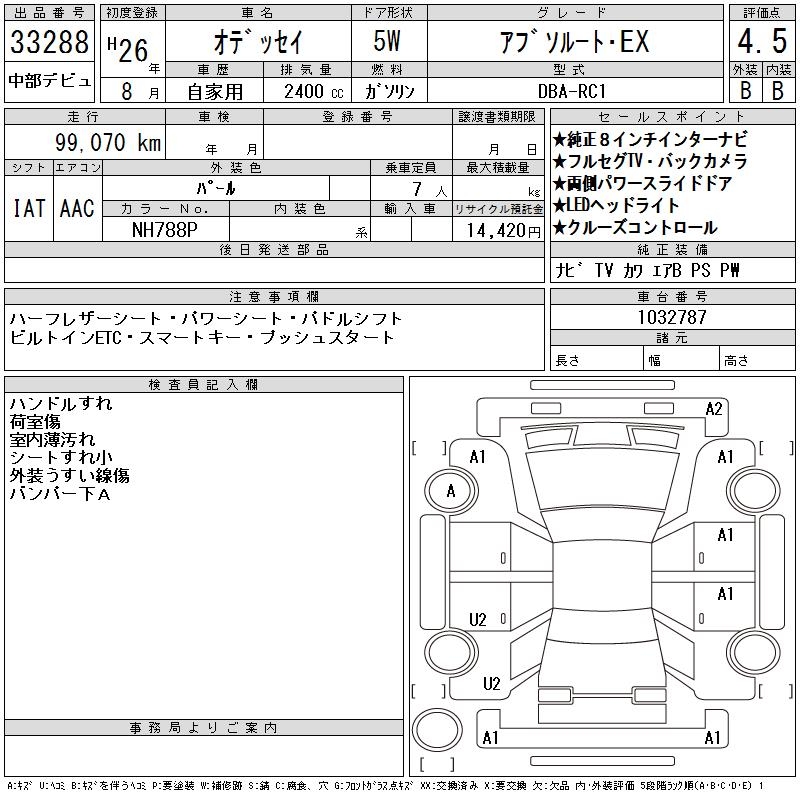Click the 中部デビュ label

[49, 81]
